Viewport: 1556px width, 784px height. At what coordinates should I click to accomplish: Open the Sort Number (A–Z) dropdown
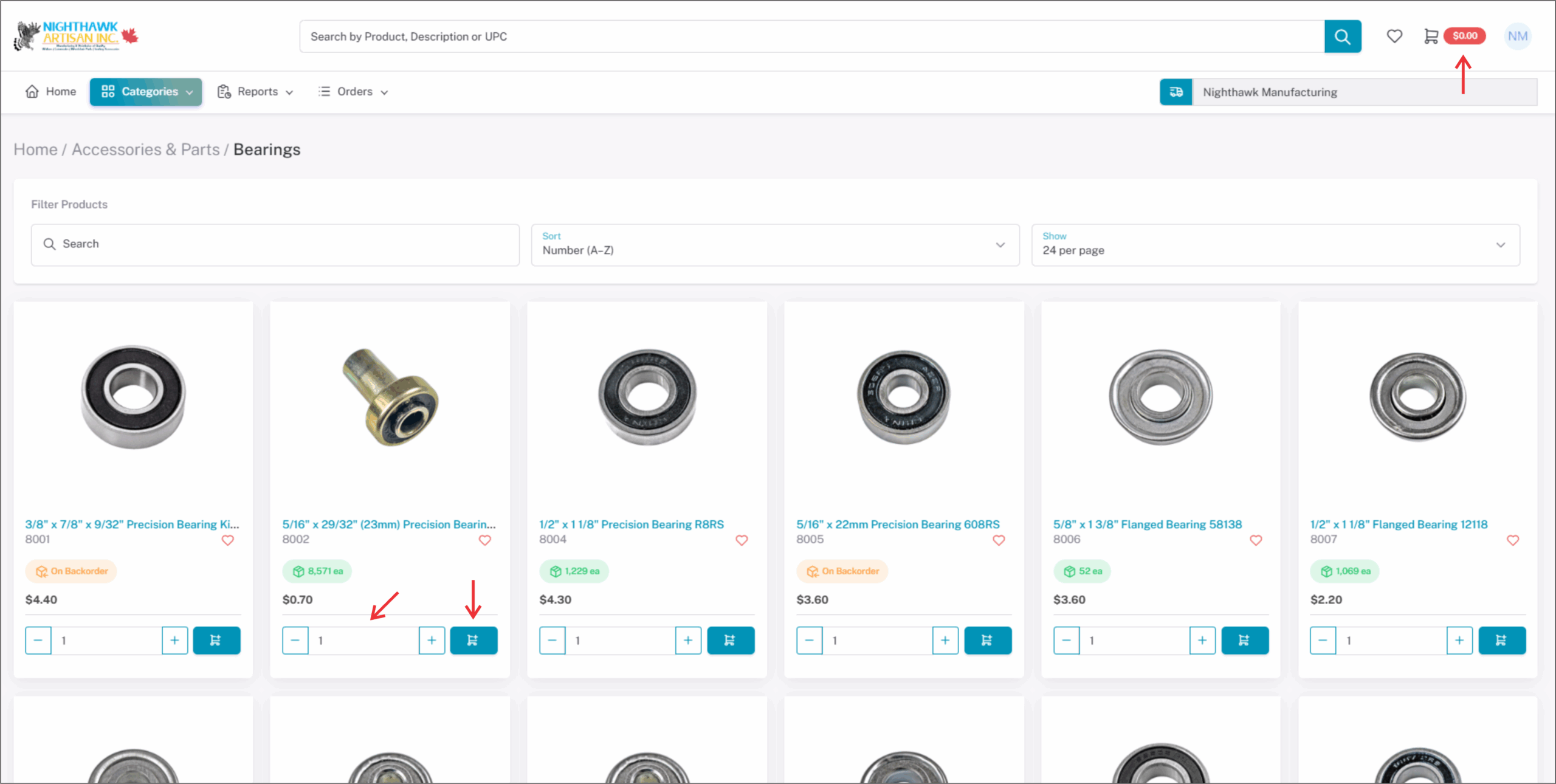pyautogui.click(x=775, y=244)
